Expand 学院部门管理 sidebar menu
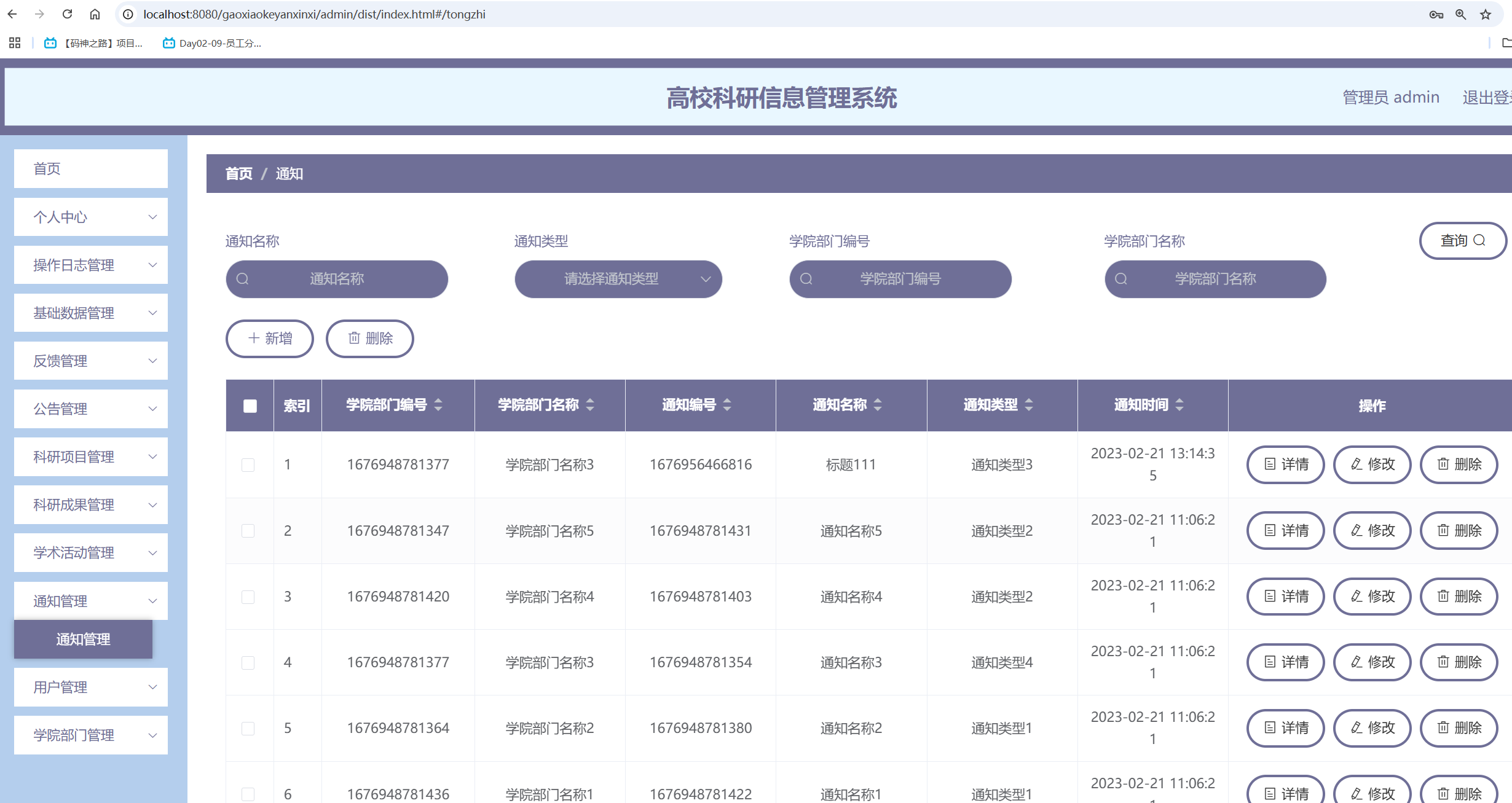This screenshot has height=803, width=1512. [91, 735]
